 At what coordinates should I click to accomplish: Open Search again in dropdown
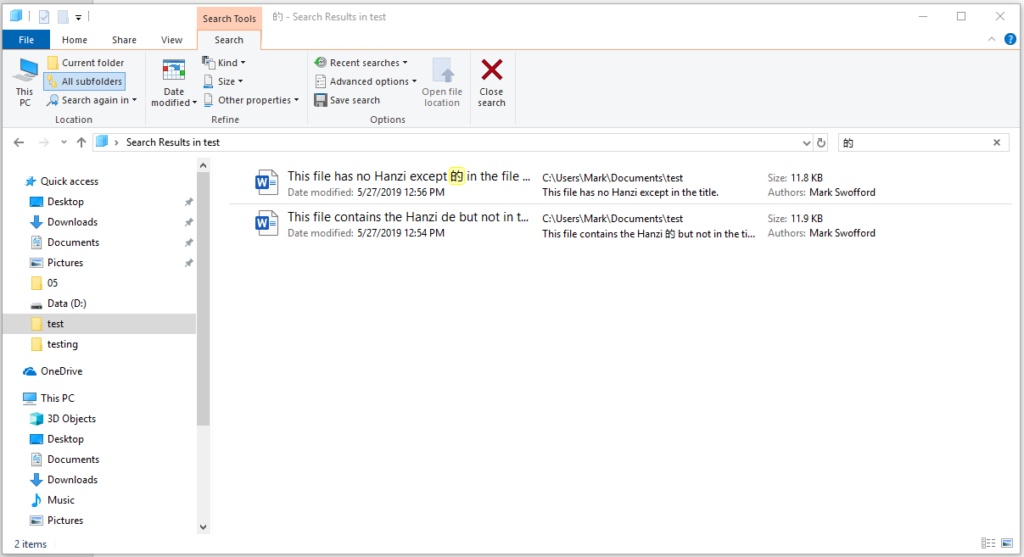[x=91, y=100]
